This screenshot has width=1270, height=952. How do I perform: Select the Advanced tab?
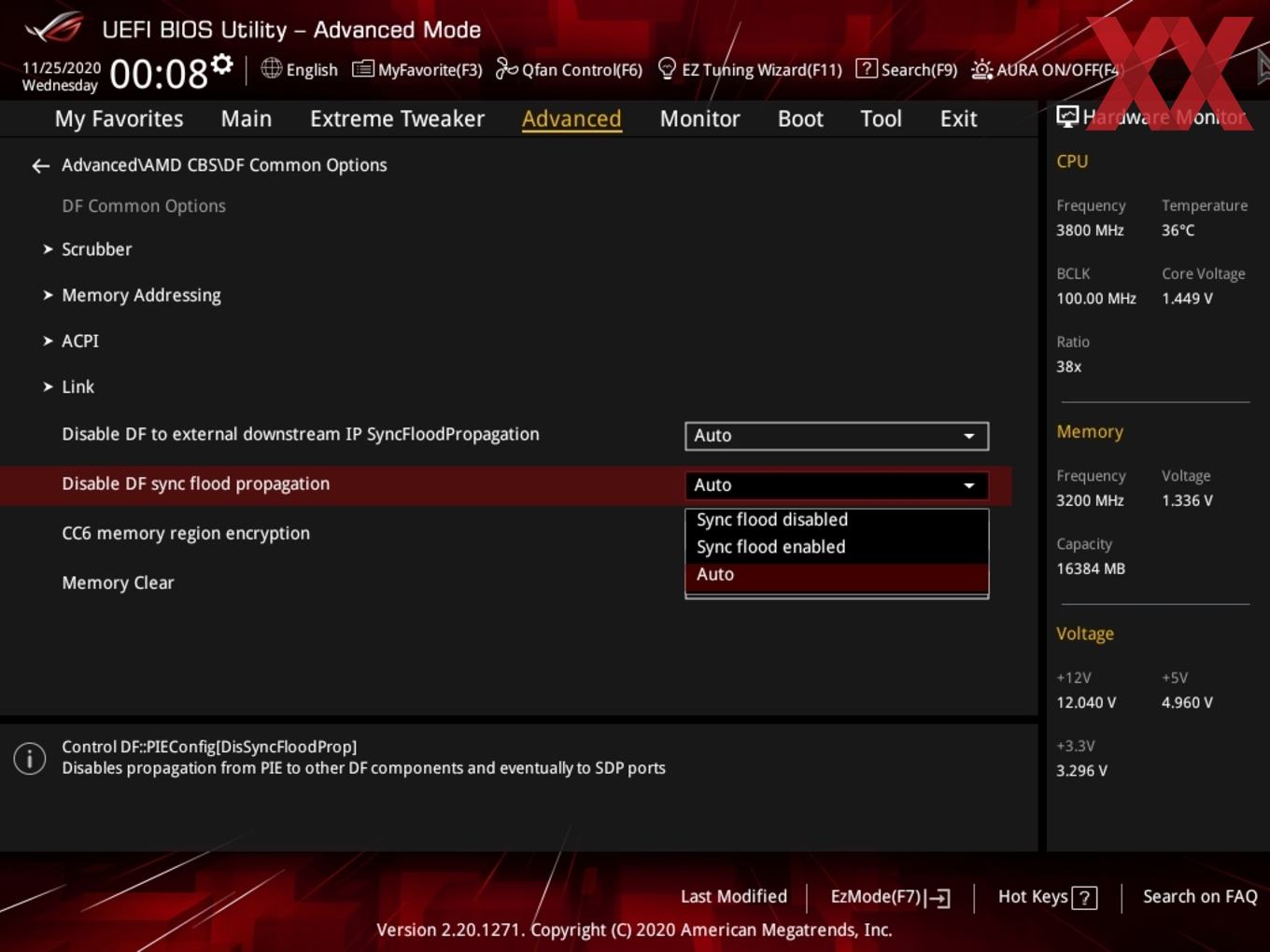571,119
